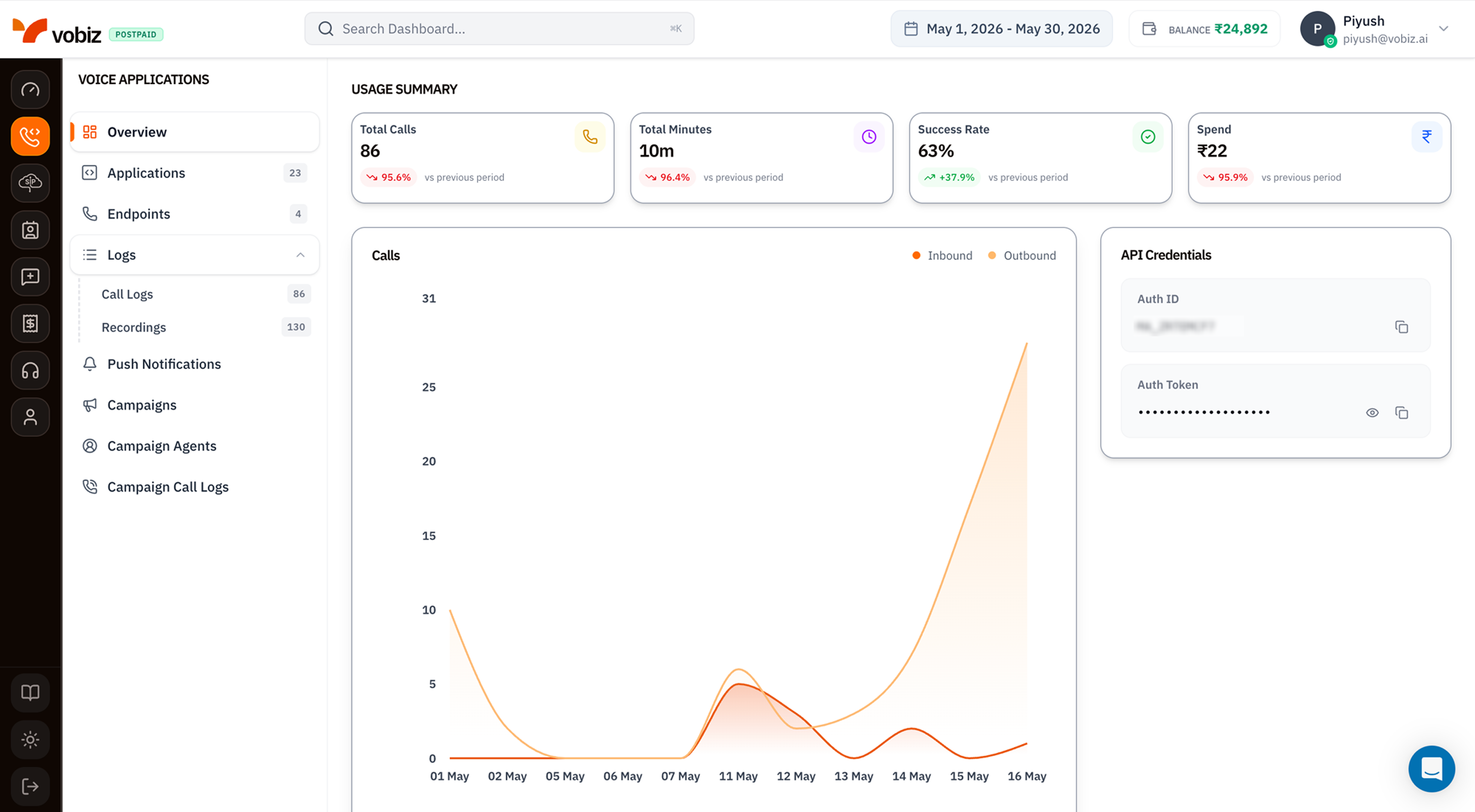Click the wallet icon beside Balance
Image resolution: width=1475 pixels, height=812 pixels.
[x=1149, y=29]
